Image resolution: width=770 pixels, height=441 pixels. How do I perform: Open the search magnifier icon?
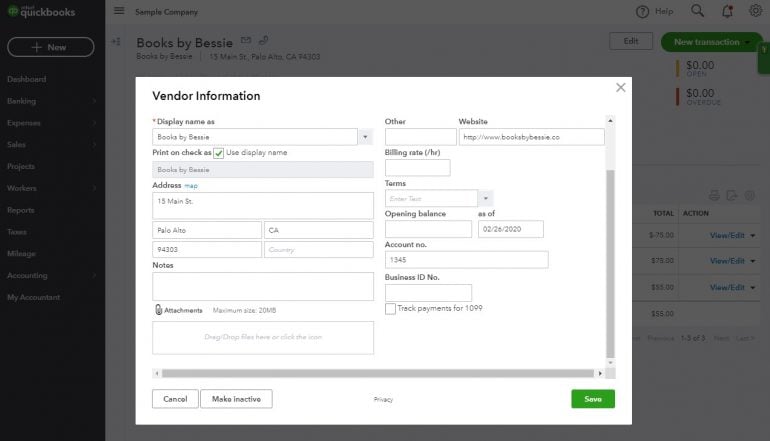(697, 11)
